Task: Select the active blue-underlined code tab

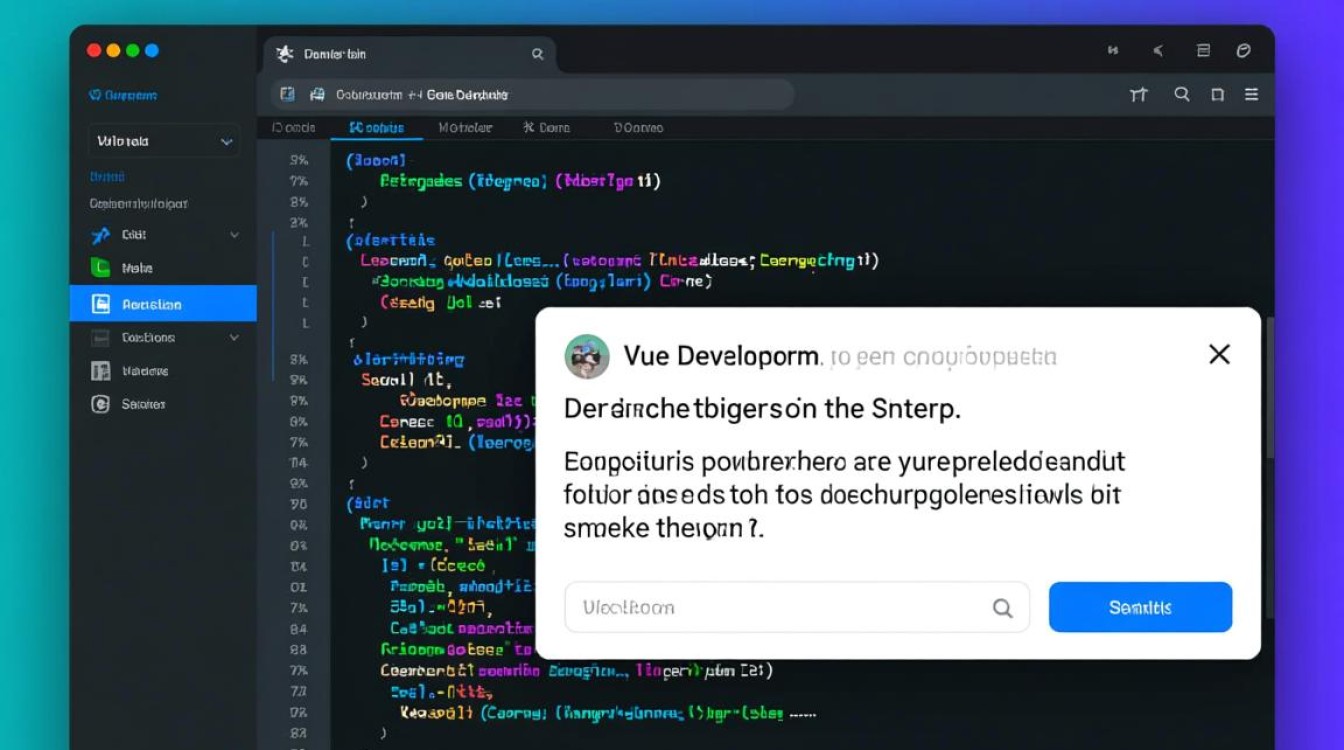Action: 376,128
